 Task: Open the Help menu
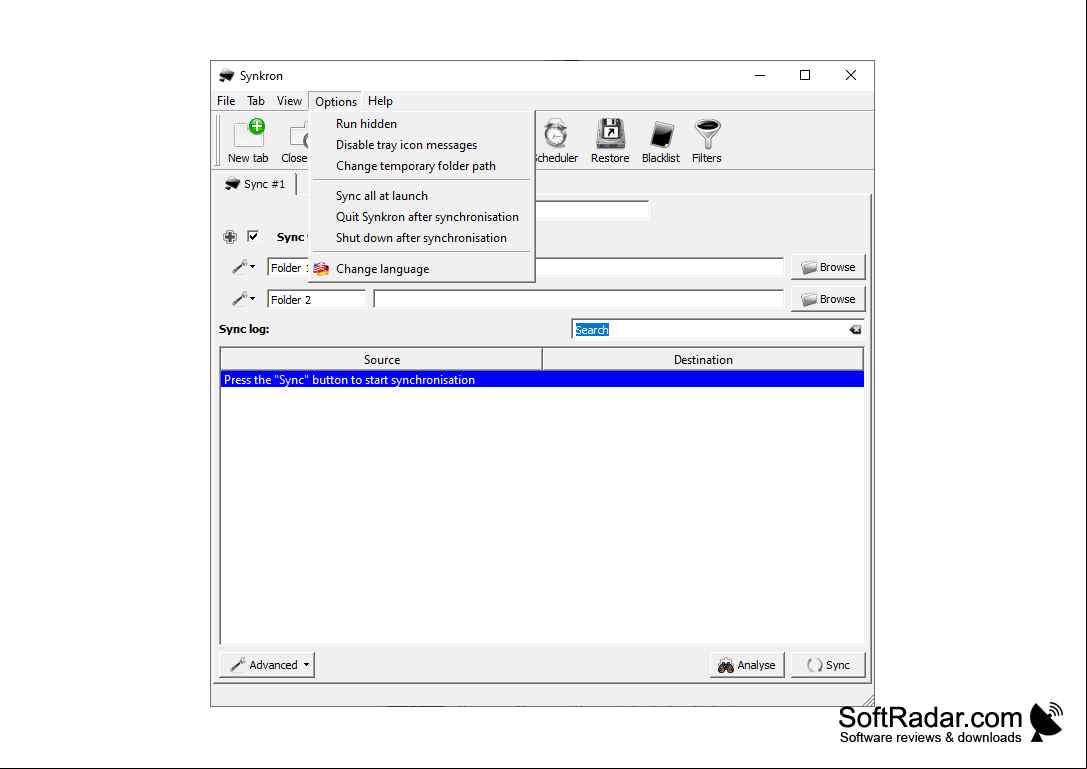click(380, 101)
